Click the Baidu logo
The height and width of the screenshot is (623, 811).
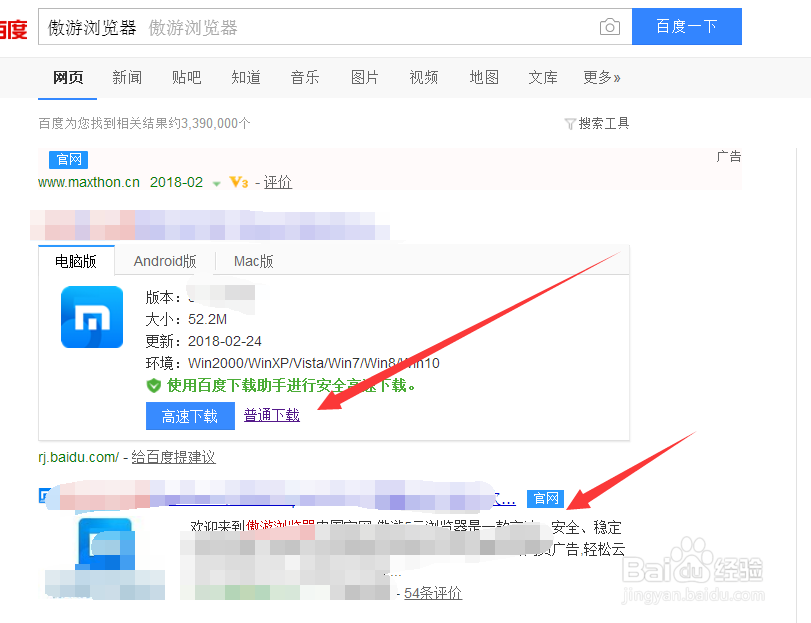pos(13,29)
